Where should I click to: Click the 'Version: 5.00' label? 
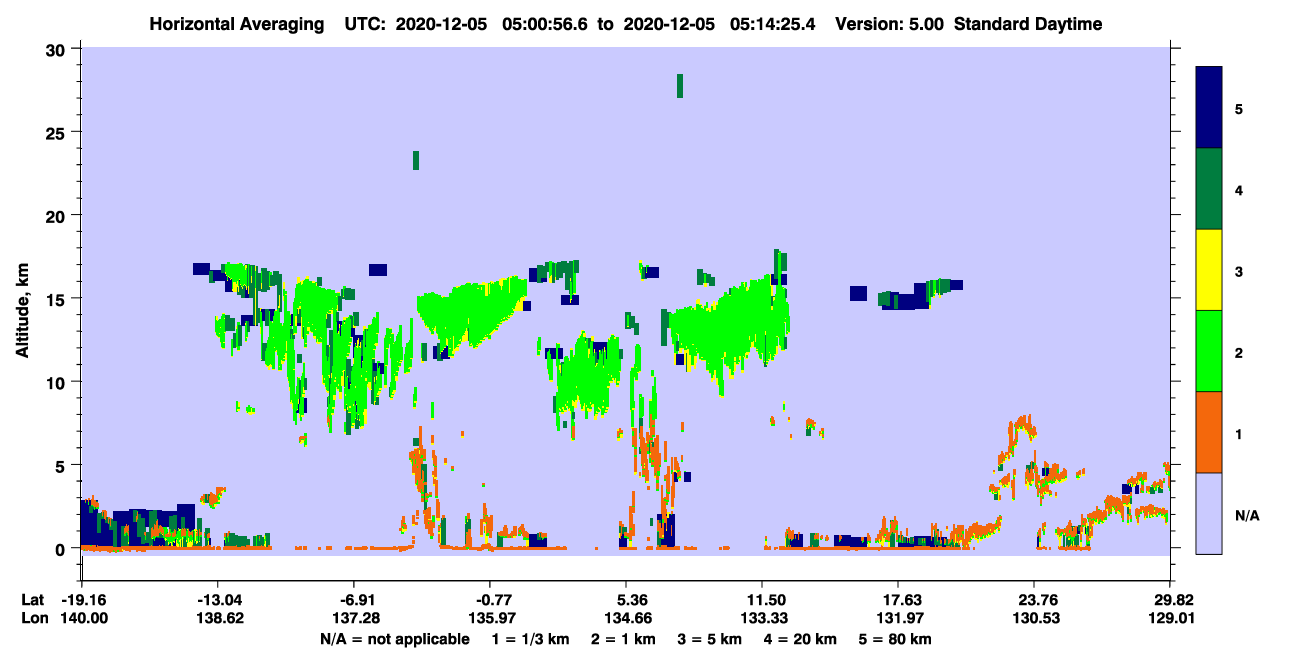(889, 24)
